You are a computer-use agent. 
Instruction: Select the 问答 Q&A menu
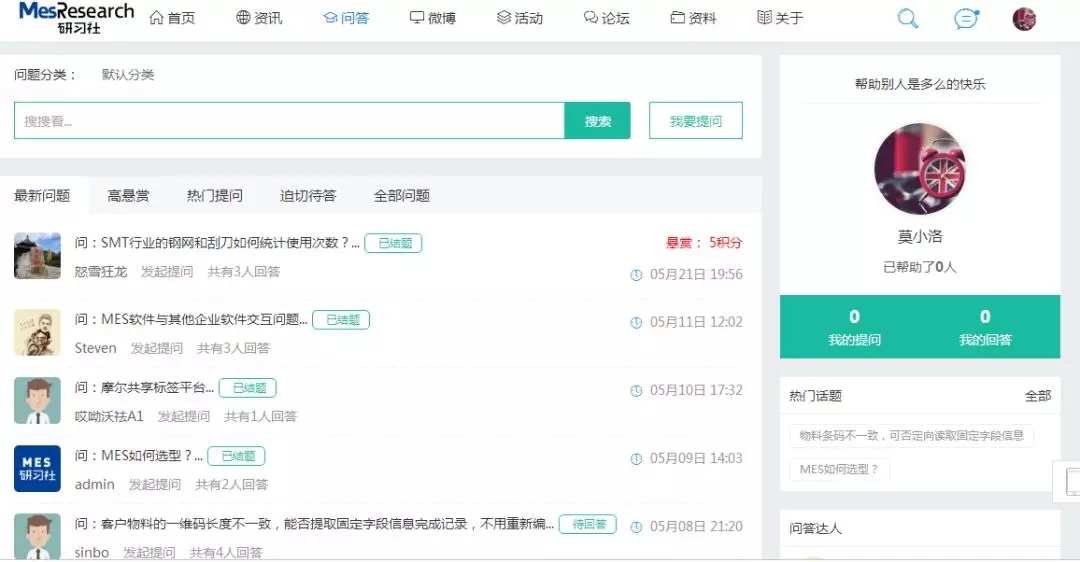pos(346,18)
